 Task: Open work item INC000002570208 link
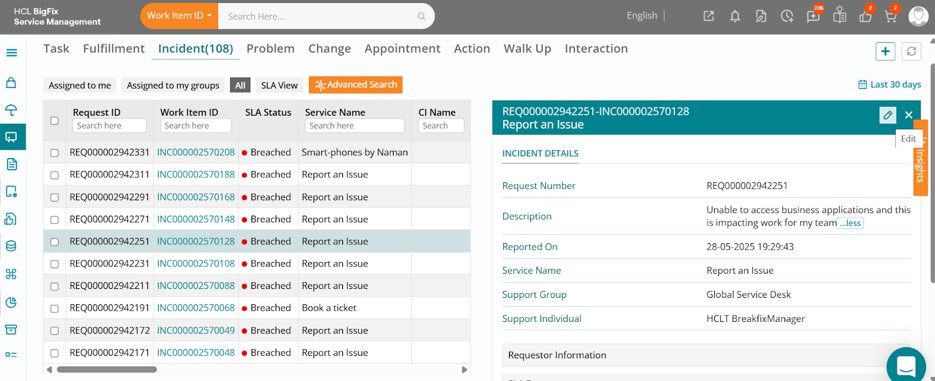click(196, 152)
